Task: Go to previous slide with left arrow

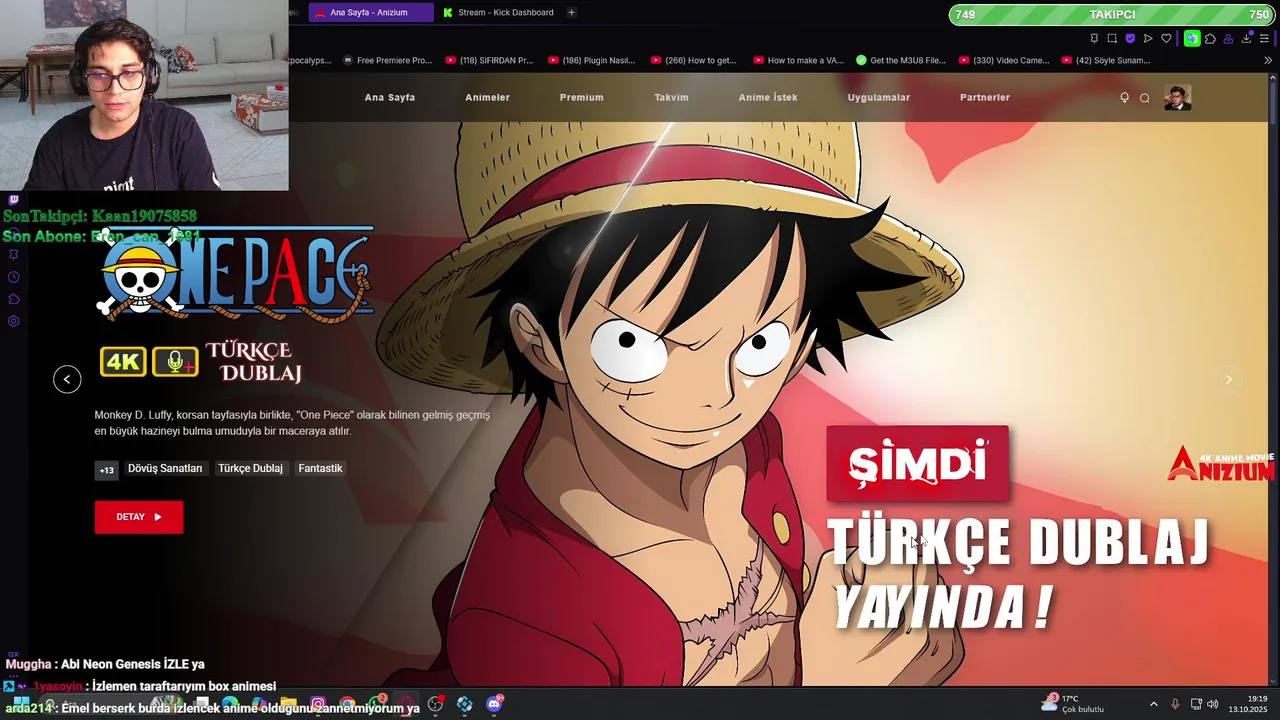Action: point(67,379)
